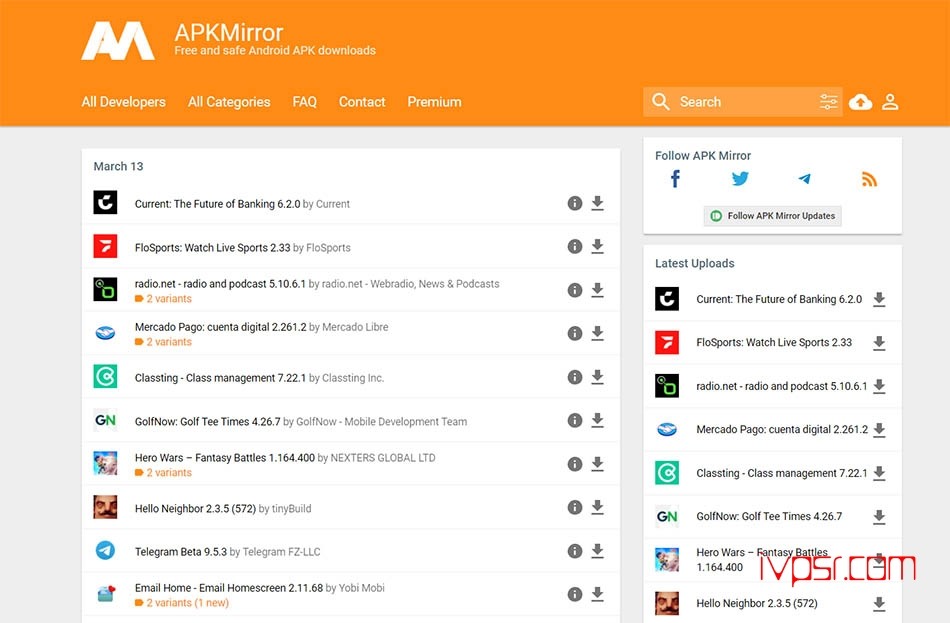
Task: Download GolfNow from main list
Action: pyautogui.click(x=597, y=420)
